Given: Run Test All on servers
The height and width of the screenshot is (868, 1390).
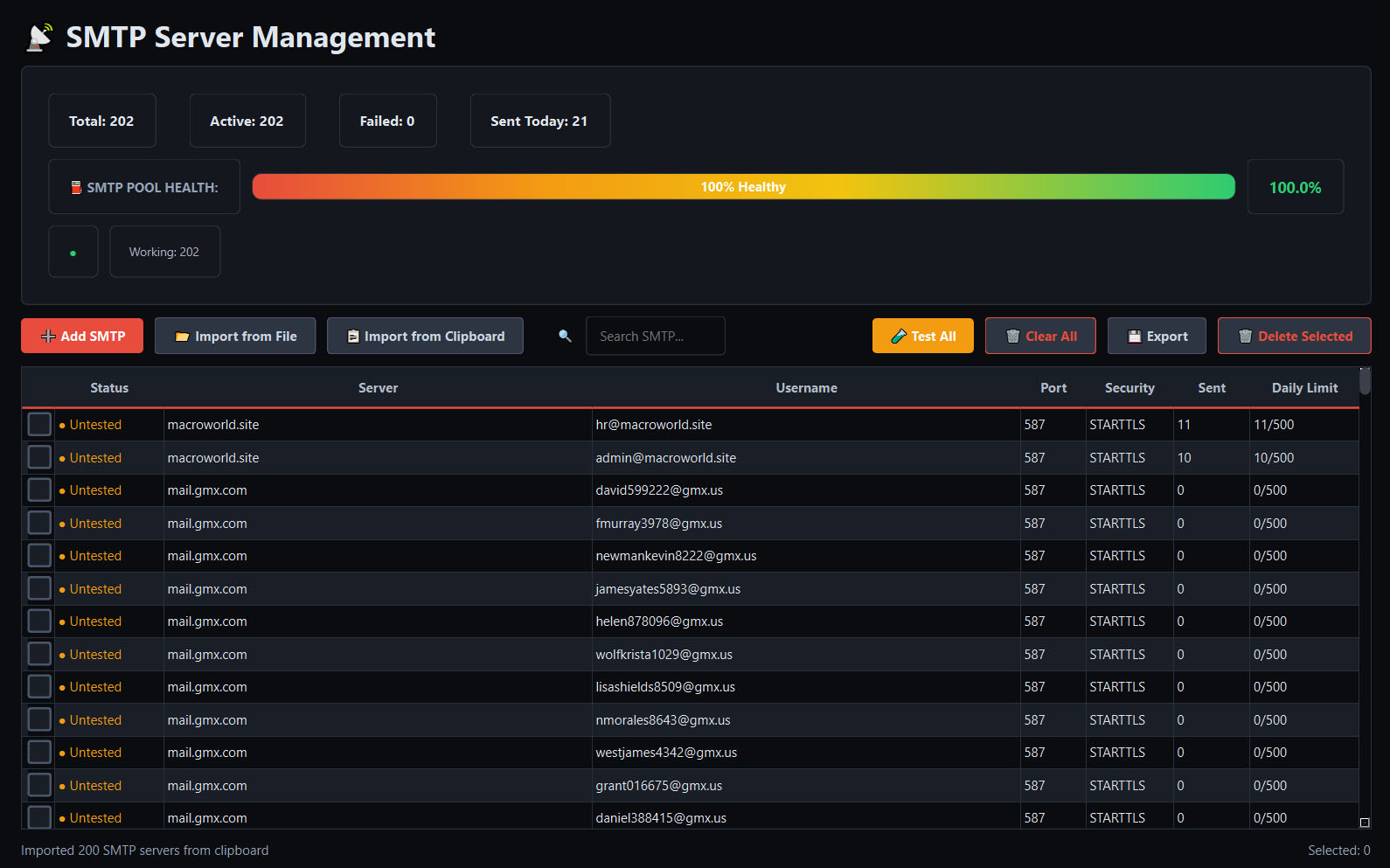Looking at the screenshot, I should click(923, 336).
